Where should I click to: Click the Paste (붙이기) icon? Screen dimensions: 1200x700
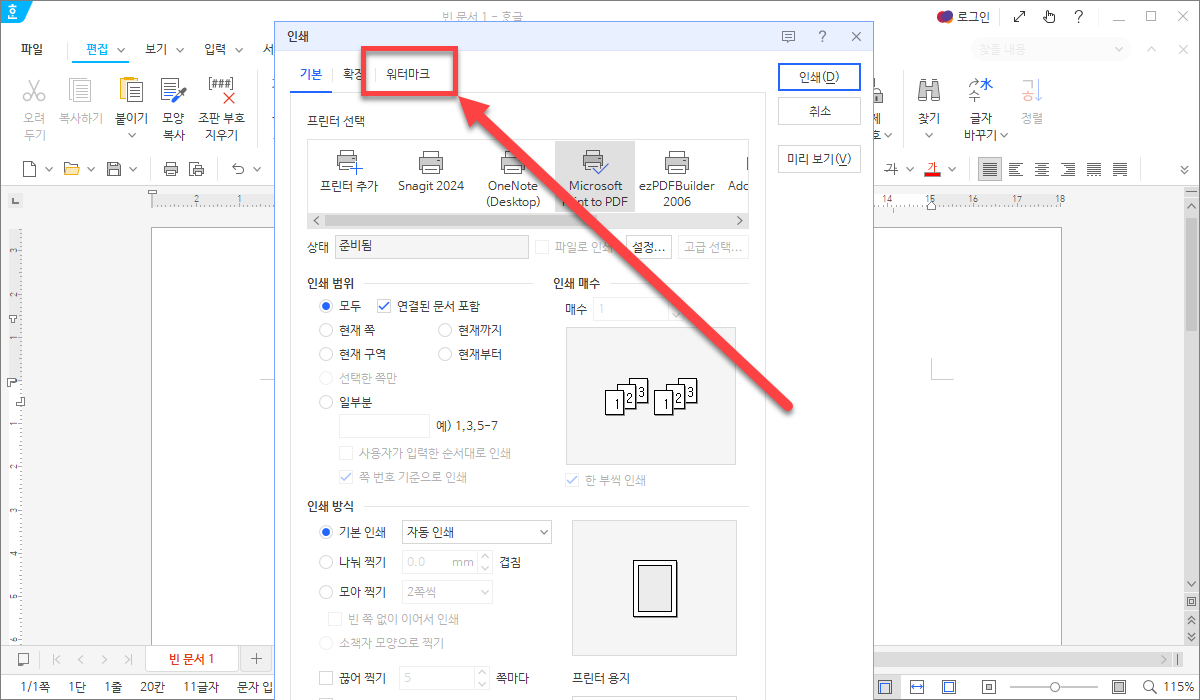click(x=131, y=91)
